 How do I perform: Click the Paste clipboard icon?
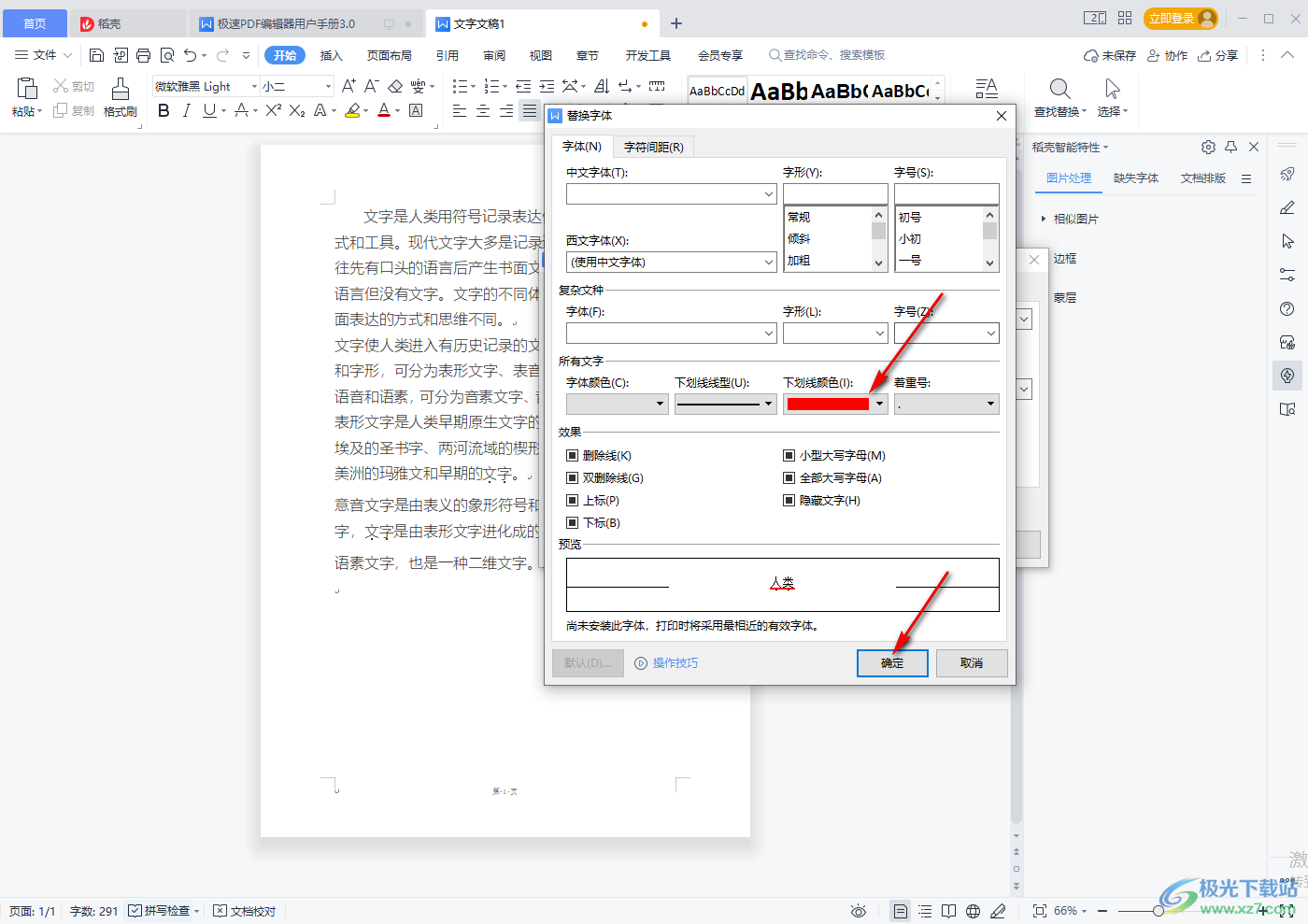(27, 89)
